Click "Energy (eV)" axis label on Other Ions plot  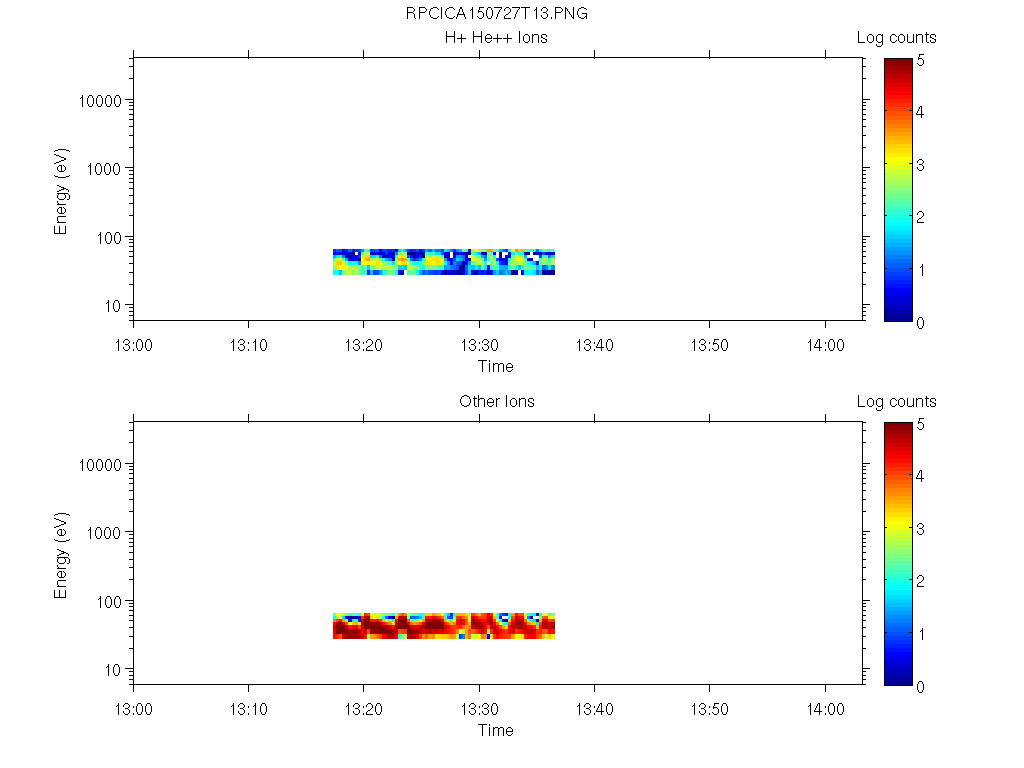pyautogui.click(x=61, y=555)
